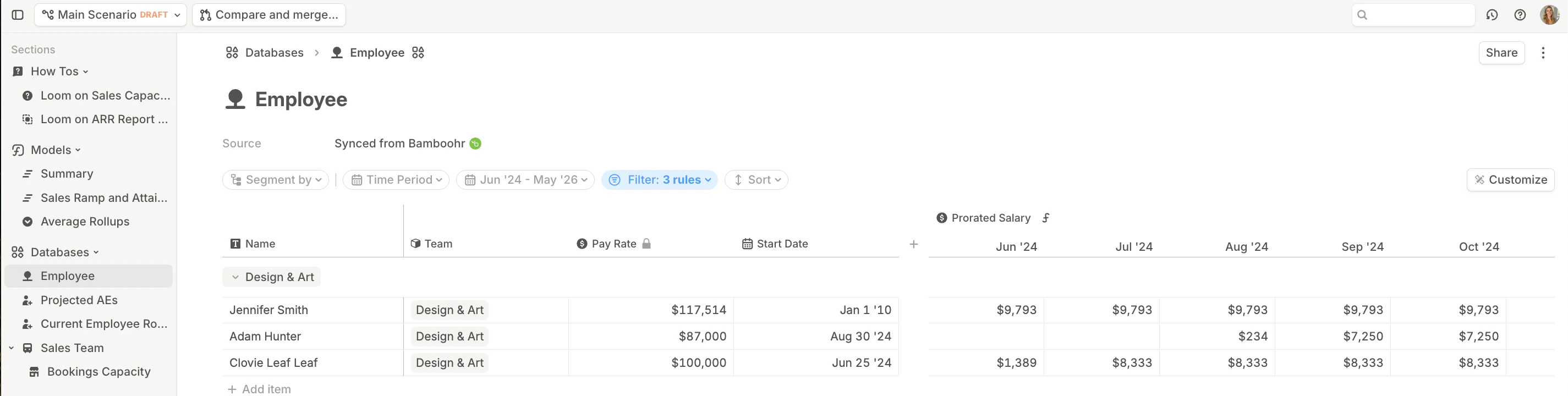Open version history clock icon
1568x396 pixels.
[1492, 15]
